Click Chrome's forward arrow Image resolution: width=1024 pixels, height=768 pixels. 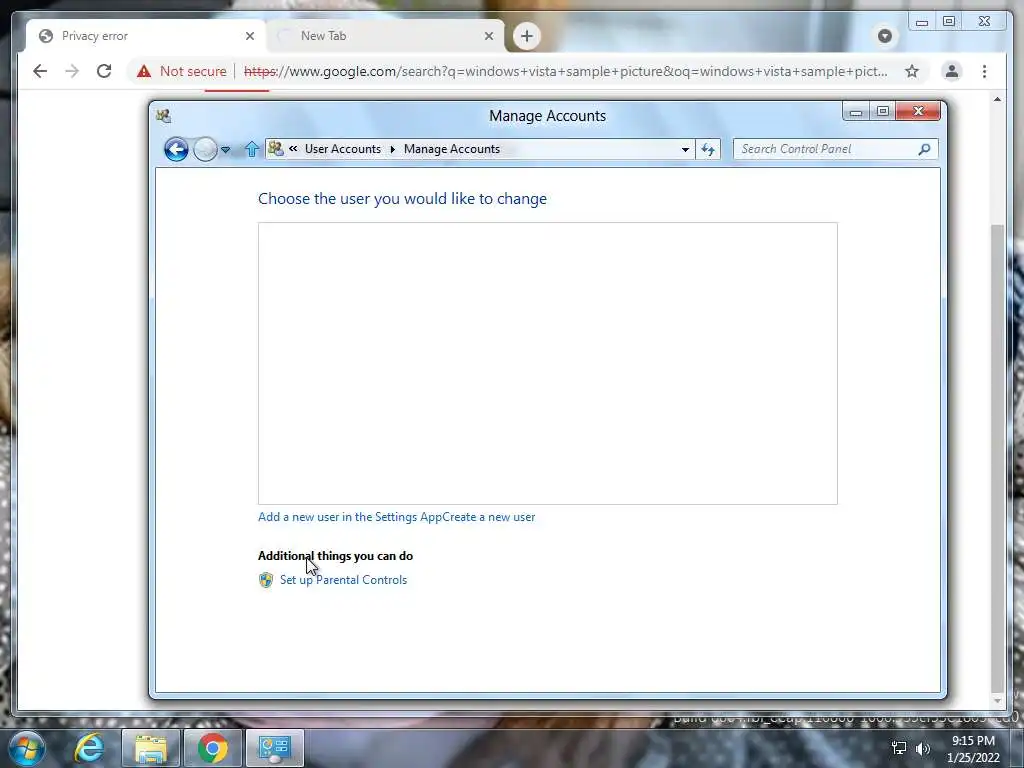72,71
